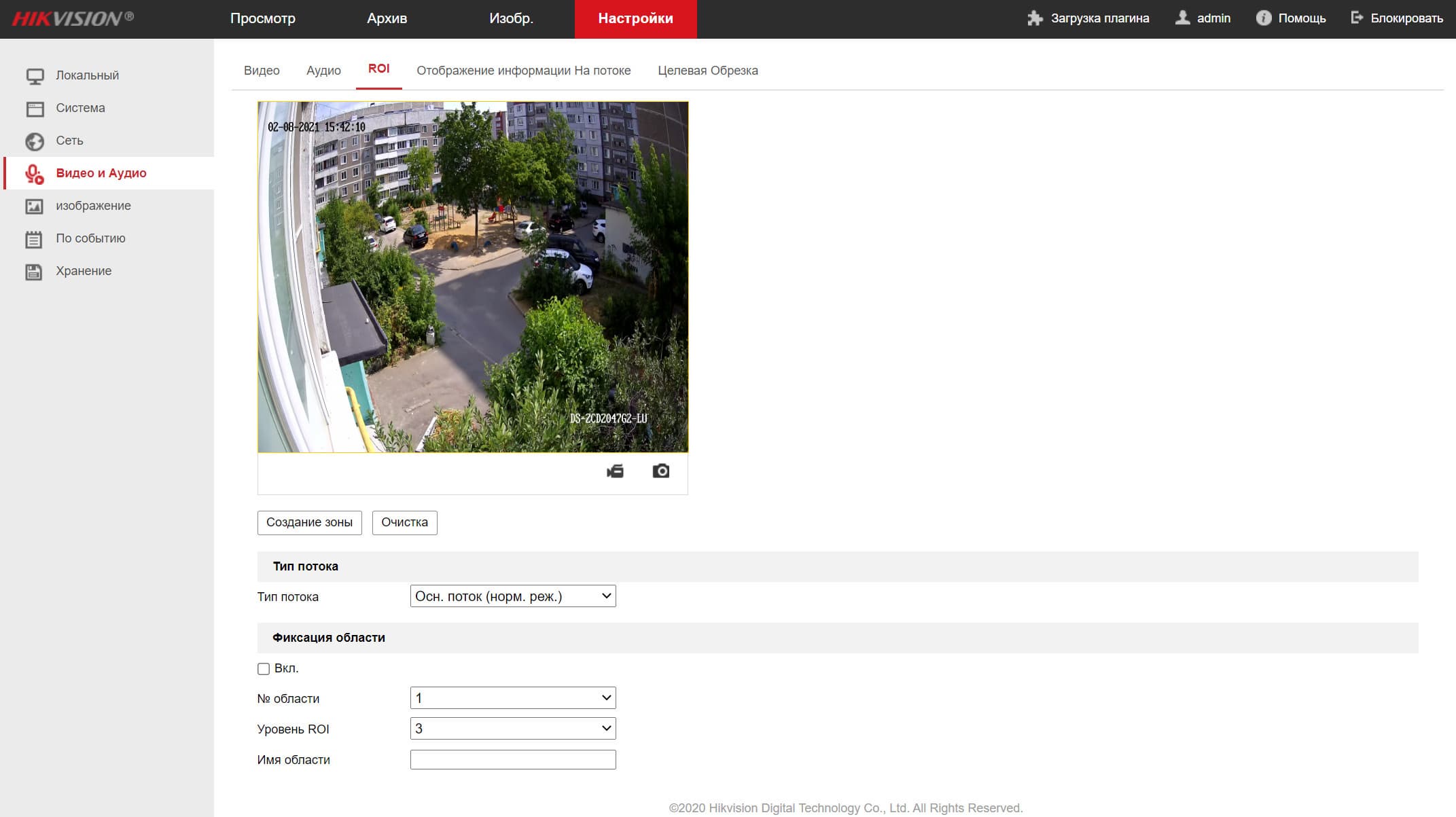The image size is (1456, 817).
Task: Click the Имя области name input field
Action: (x=513, y=759)
